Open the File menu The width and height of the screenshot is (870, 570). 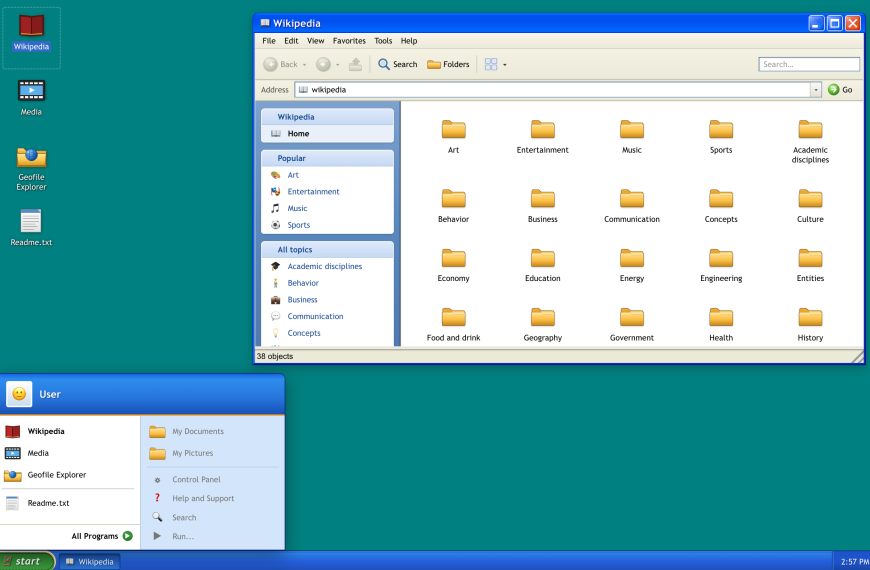tap(269, 41)
